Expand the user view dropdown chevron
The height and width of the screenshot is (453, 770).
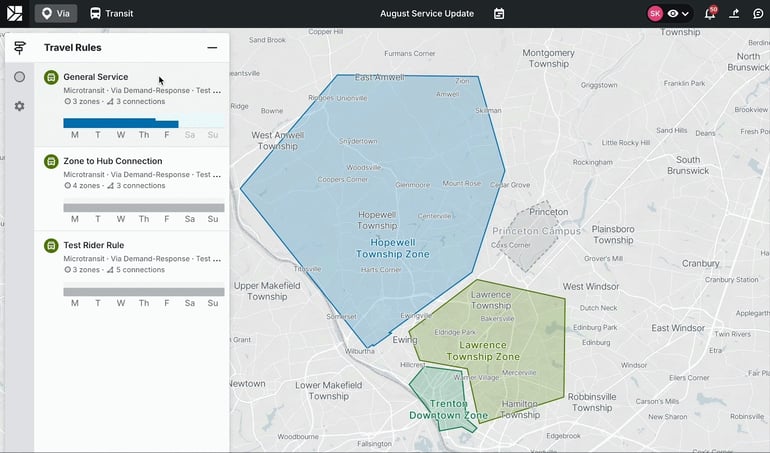pos(686,14)
